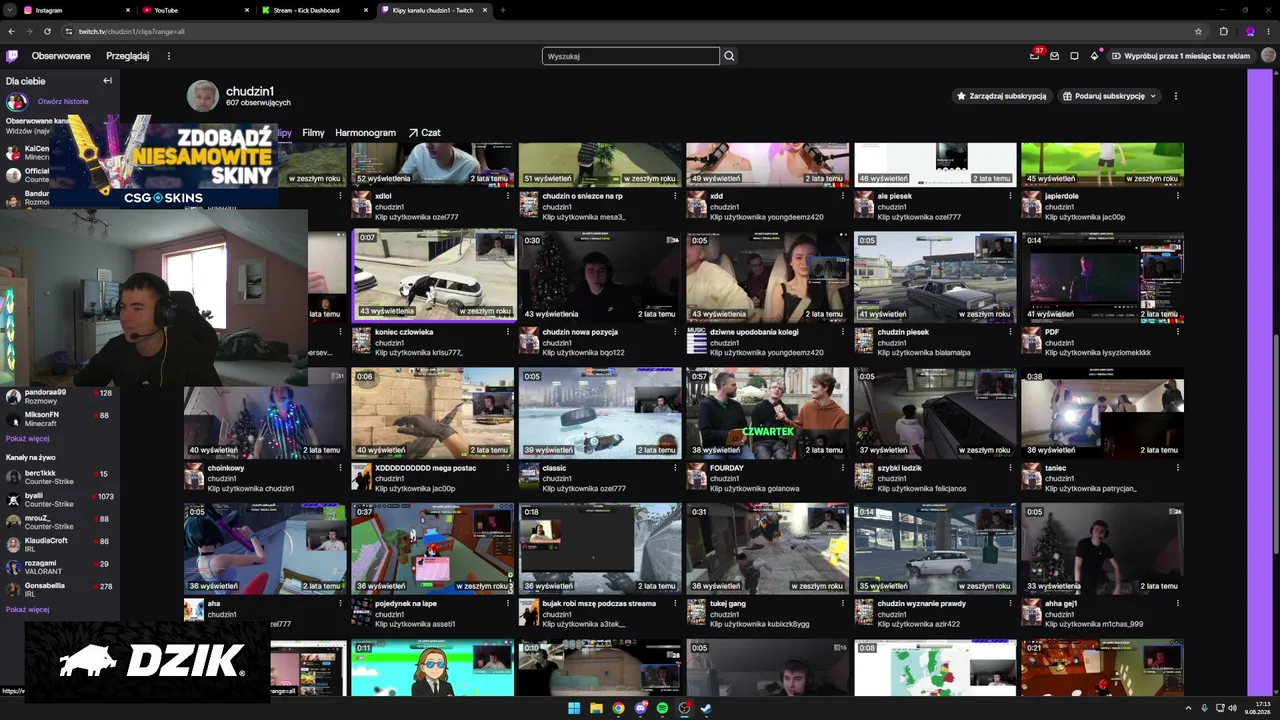Open the Czat popout link
The height and width of the screenshot is (720, 1280).
(x=424, y=132)
